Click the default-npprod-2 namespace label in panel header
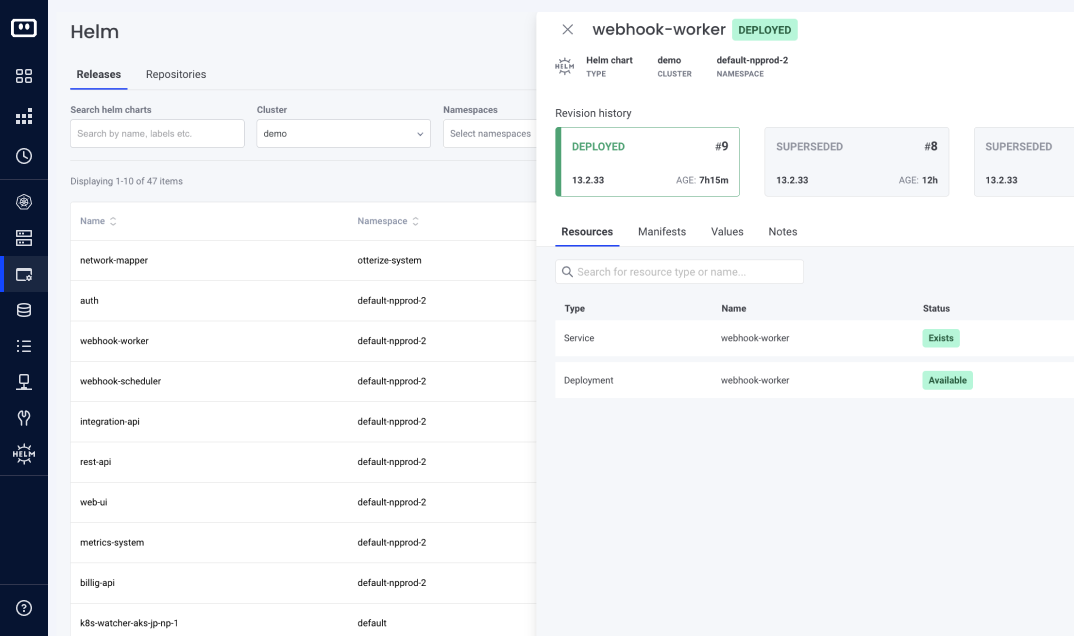The width and height of the screenshot is (1074, 636). click(752, 60)
